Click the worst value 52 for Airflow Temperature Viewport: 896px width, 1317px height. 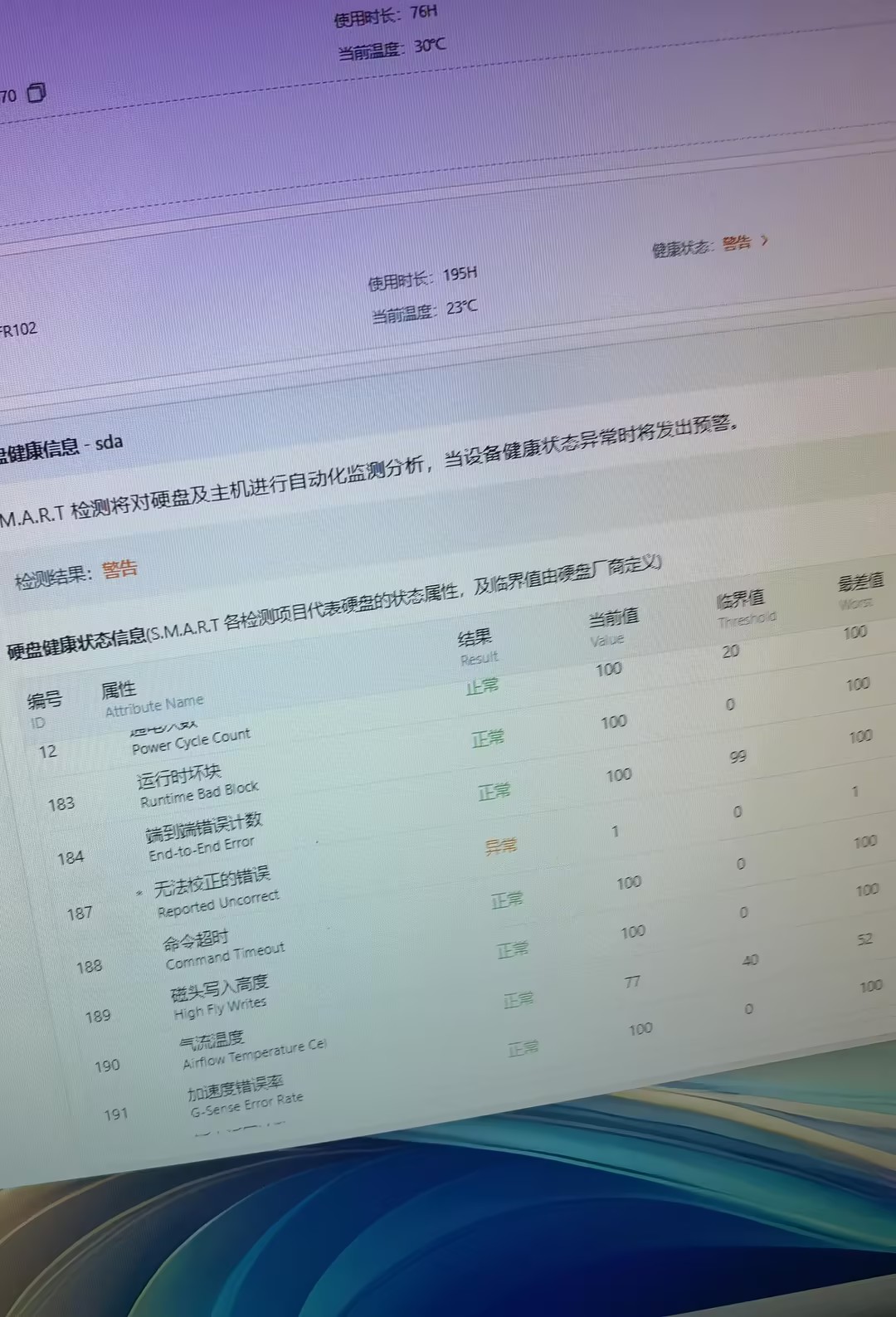click(x=864, y=939)
